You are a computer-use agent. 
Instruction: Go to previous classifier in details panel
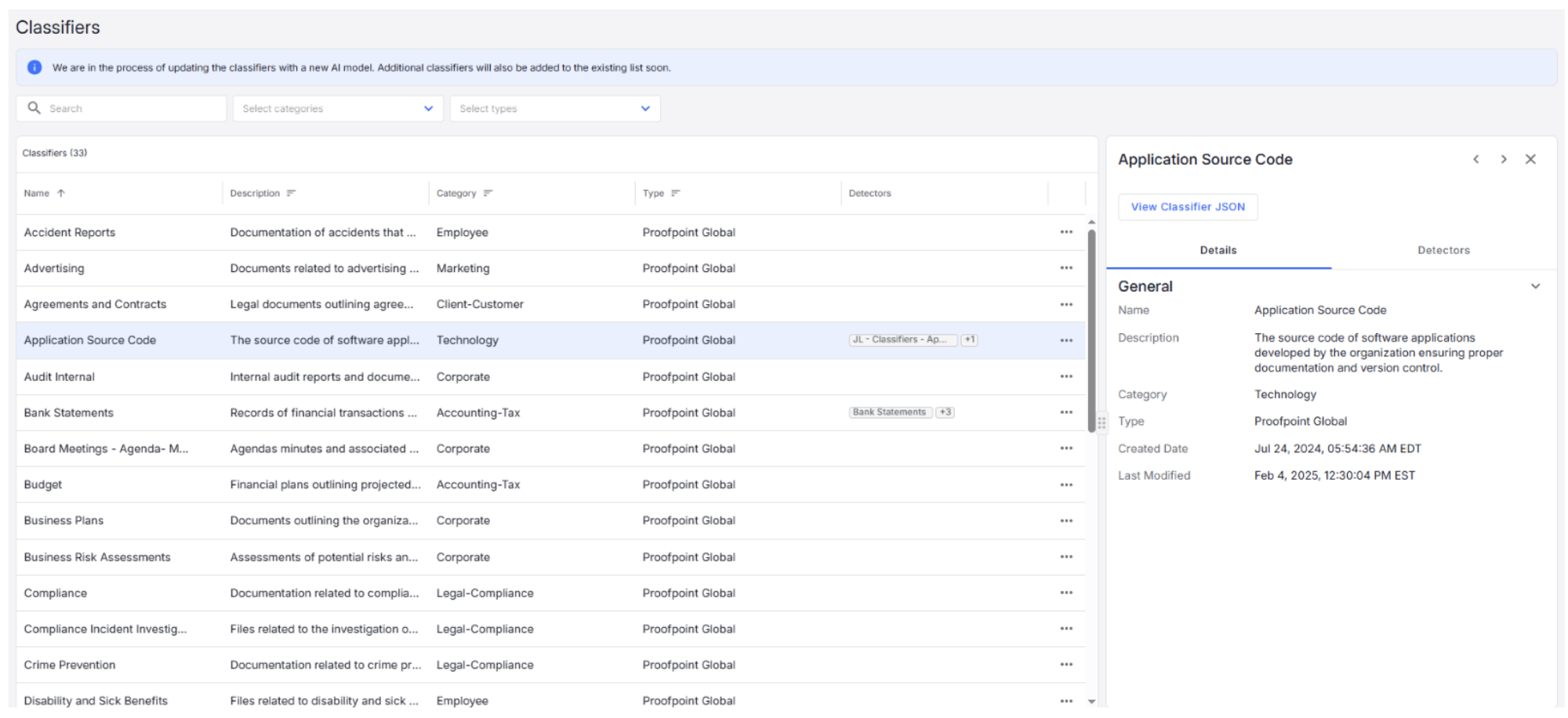point(1476,159)
